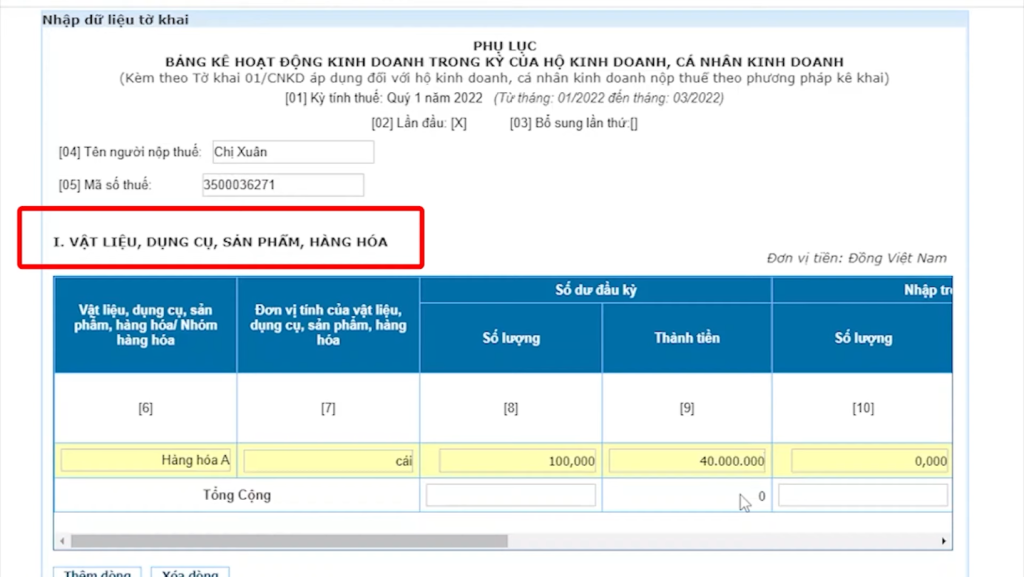The height and width of the screenshot is (577, 1024).
Task: Click the opening quantity cell 100,000
Action: pyautogui.click(x=517, y=461)
